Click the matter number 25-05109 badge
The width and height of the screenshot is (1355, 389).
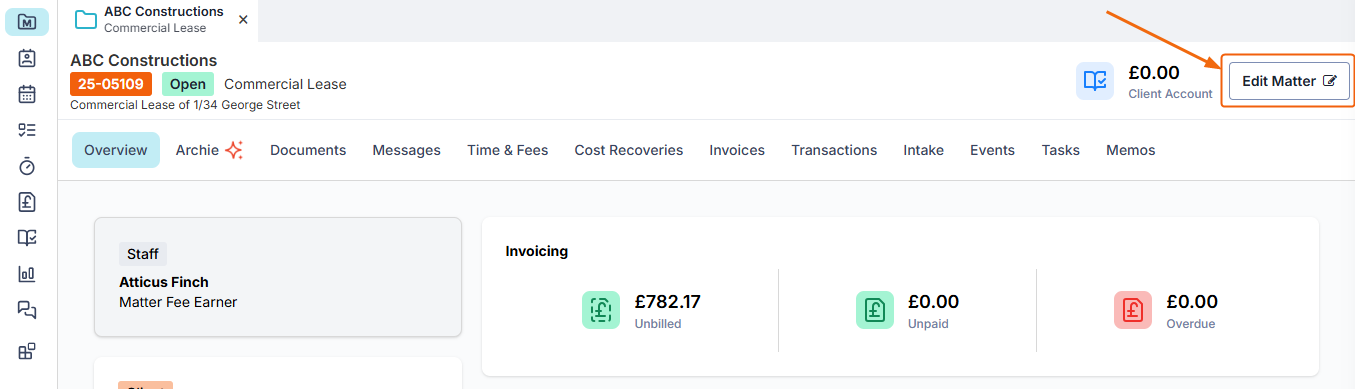pos(111,84)
